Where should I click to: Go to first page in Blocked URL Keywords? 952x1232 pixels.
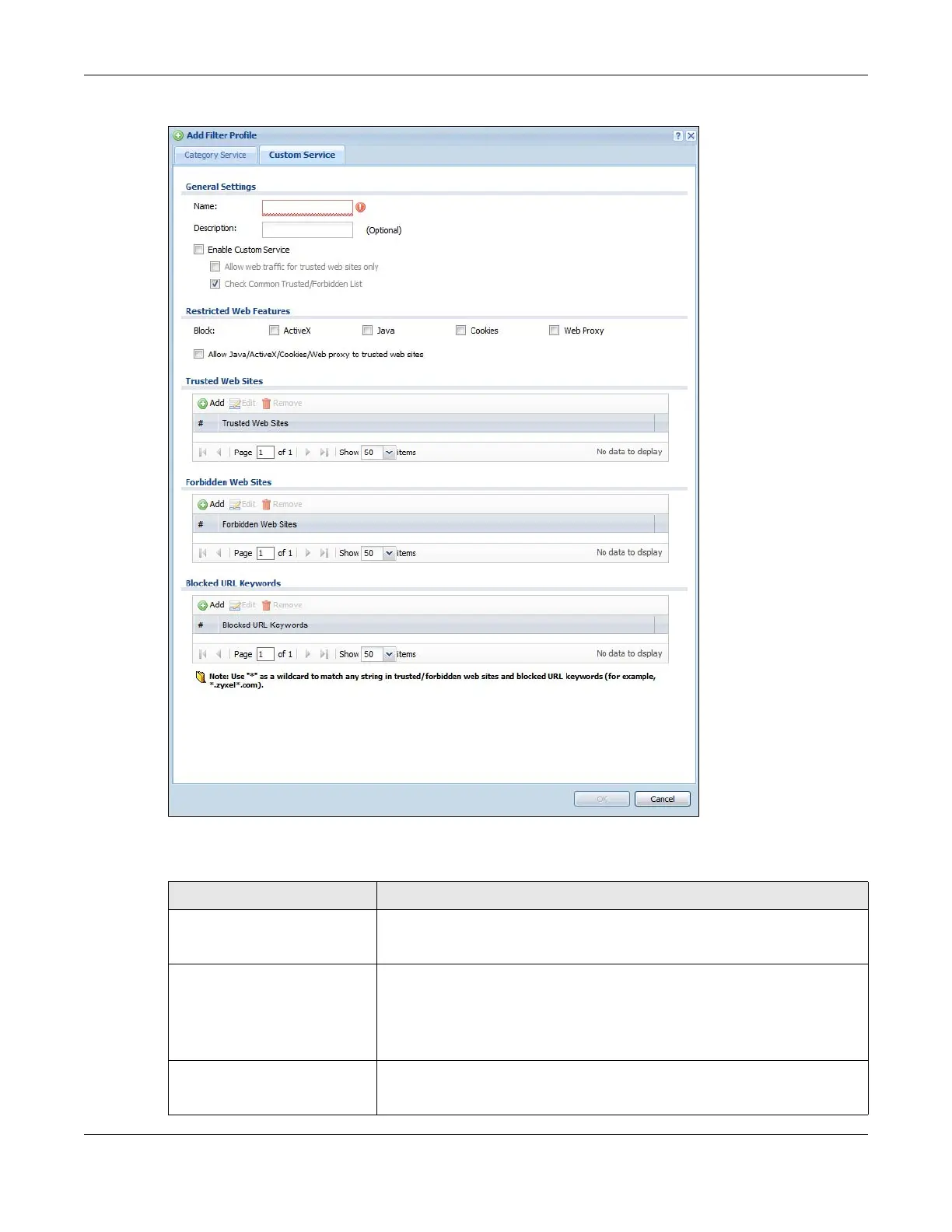coord(203,654)
